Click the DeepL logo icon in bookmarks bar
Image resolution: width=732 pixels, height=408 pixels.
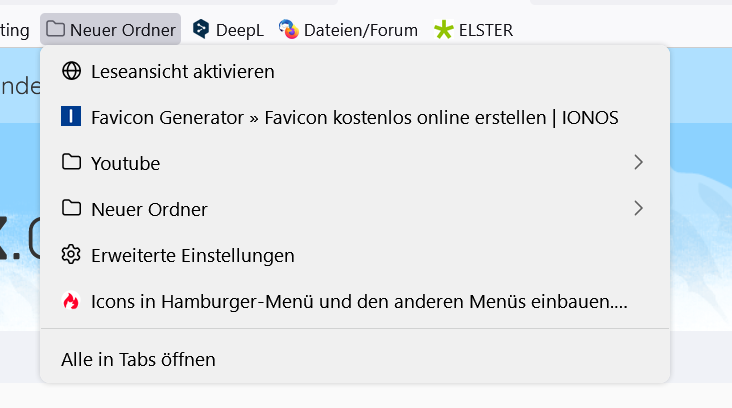[201, 30]
